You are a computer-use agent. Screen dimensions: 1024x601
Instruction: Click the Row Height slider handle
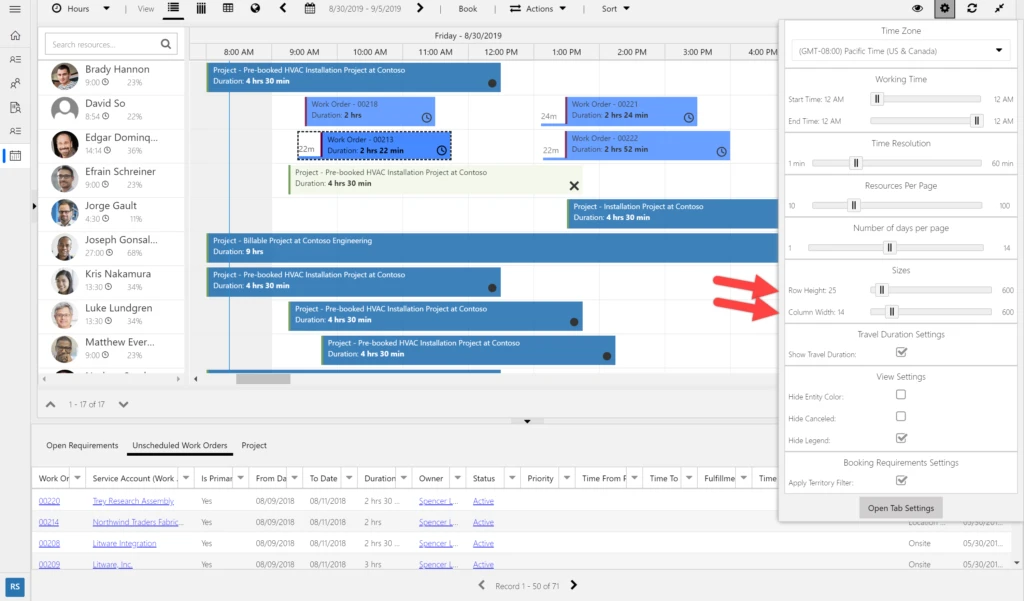click(x=881, y=290)
